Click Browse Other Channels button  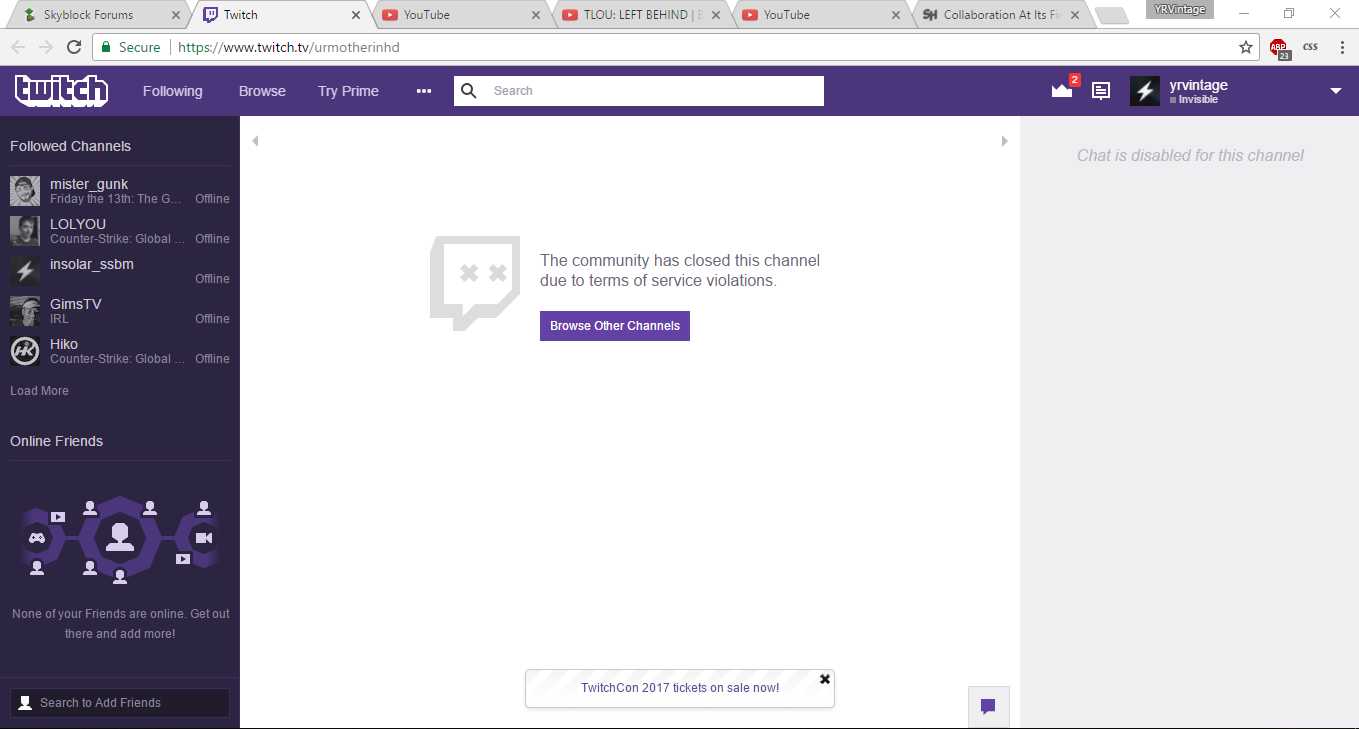pos(615,326)
